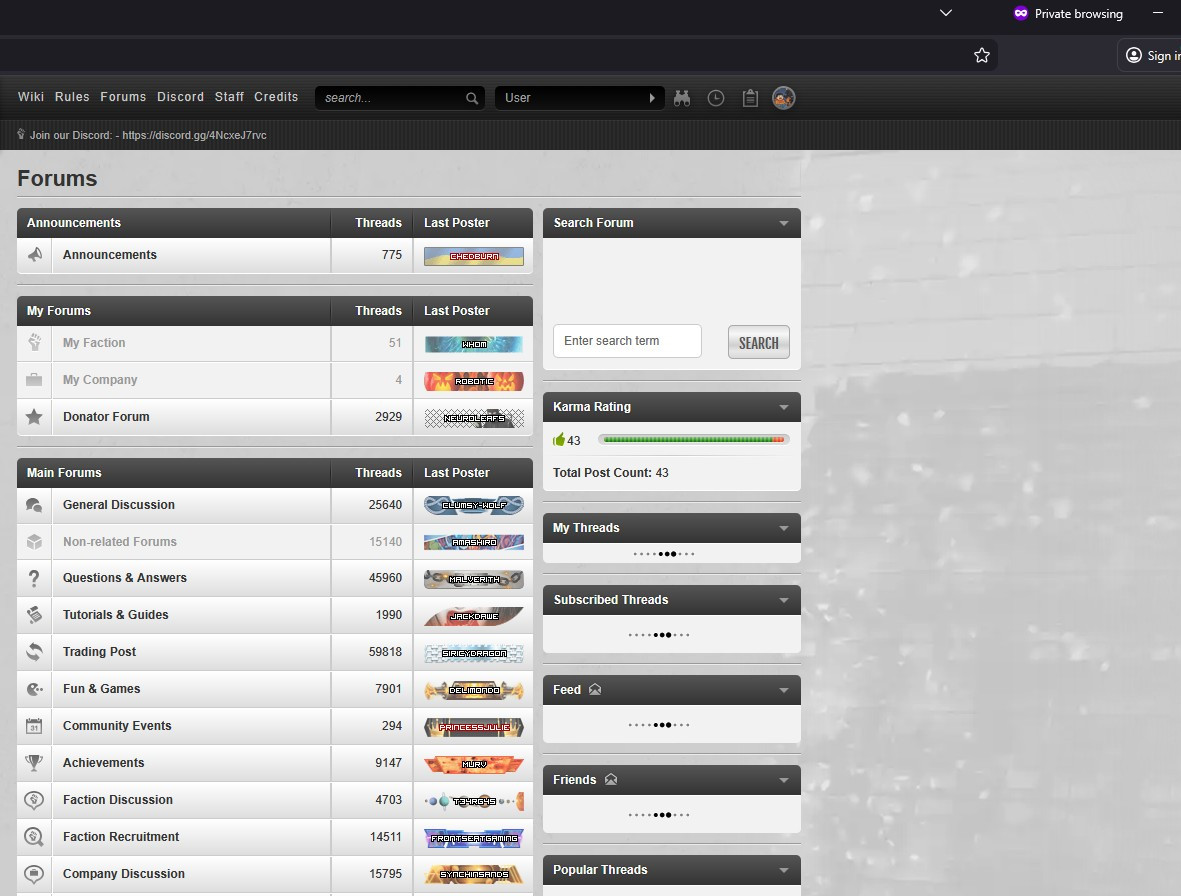Click the SEARCH button

tap(758, 343)
